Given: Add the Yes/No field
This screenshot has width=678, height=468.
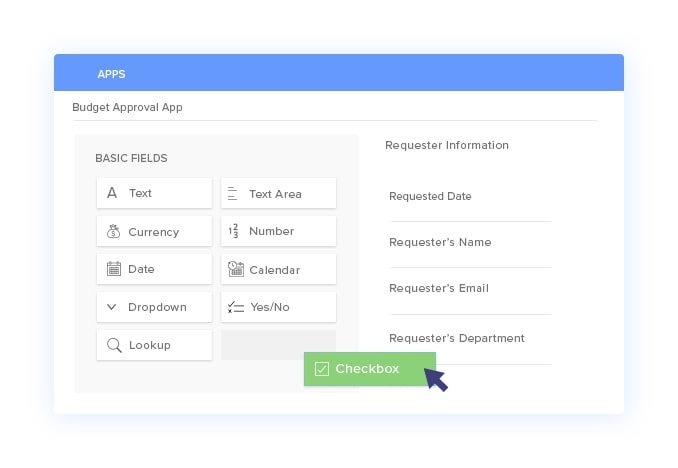Looking at the screenshot, I should point(278,307).
